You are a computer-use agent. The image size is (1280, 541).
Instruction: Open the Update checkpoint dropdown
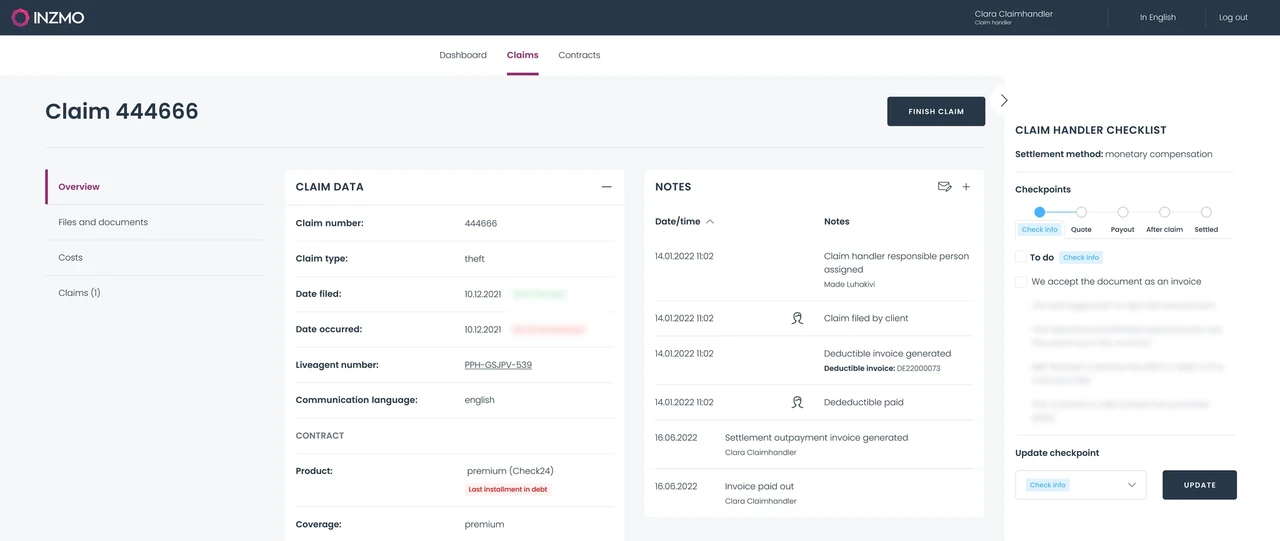(x=1080, y=485)
